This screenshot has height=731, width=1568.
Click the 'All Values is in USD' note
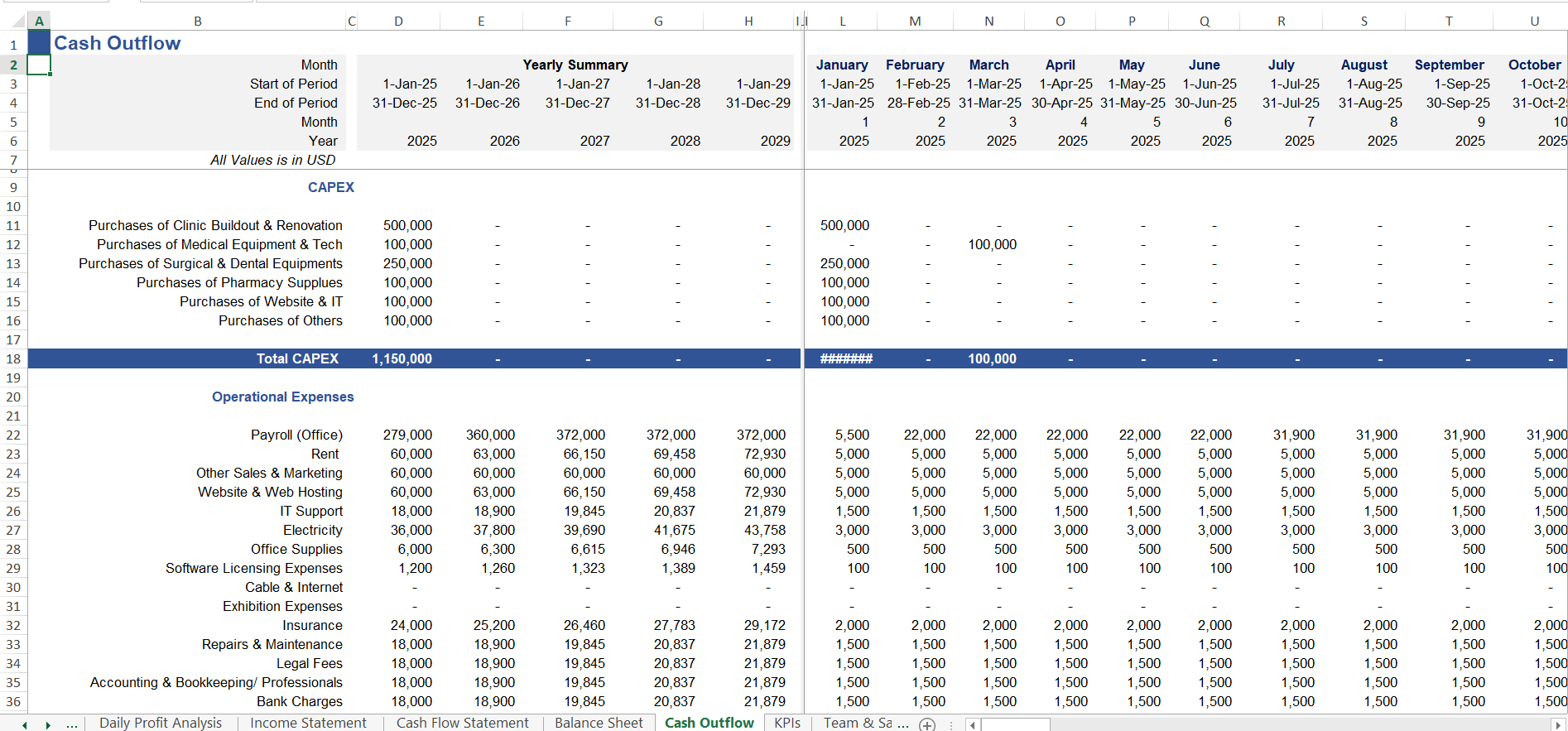pyautogui.click(x=272, y=160)
